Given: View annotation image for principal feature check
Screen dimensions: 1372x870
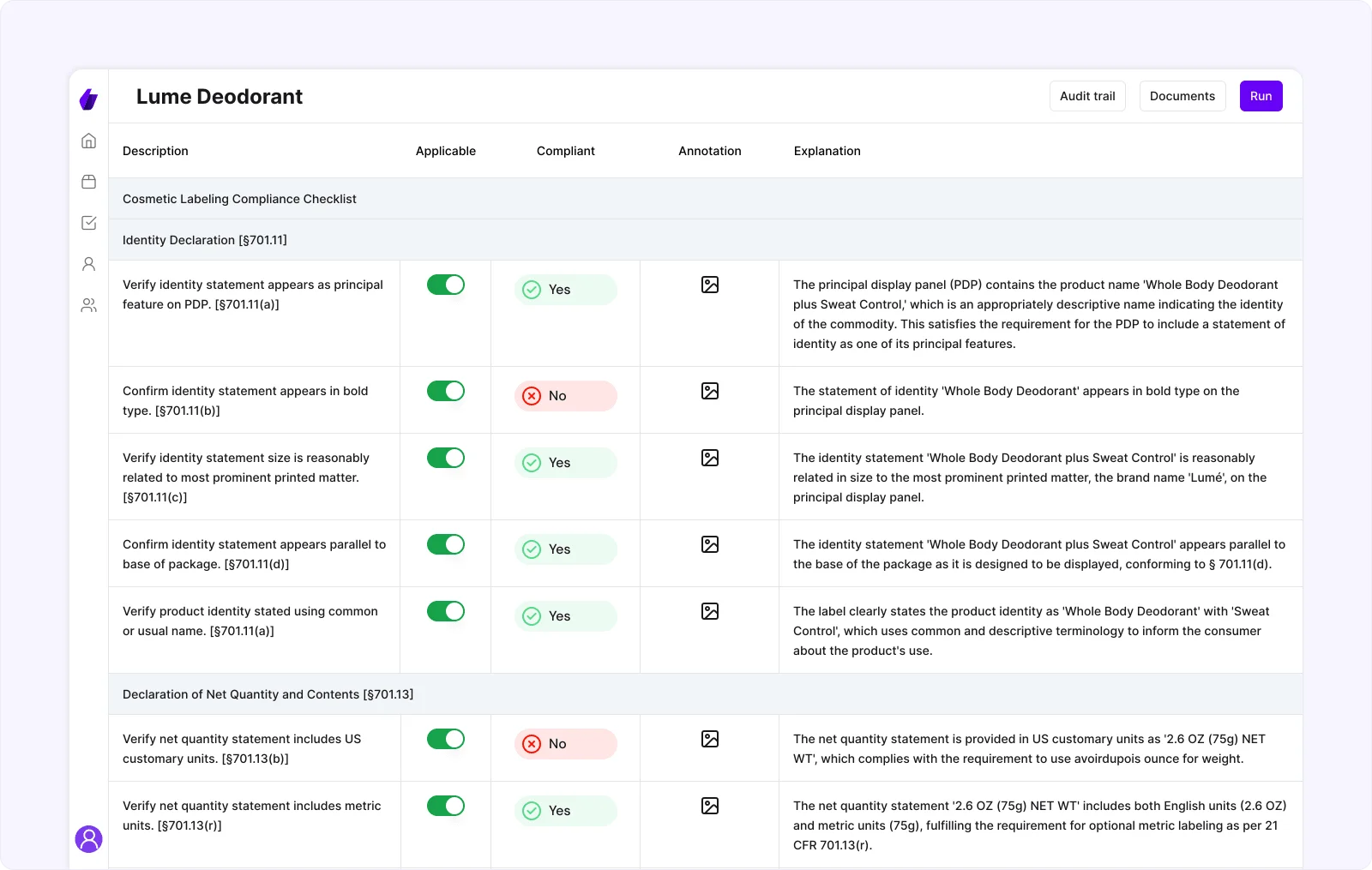Looking at the screenshot, I should (709, 285).
